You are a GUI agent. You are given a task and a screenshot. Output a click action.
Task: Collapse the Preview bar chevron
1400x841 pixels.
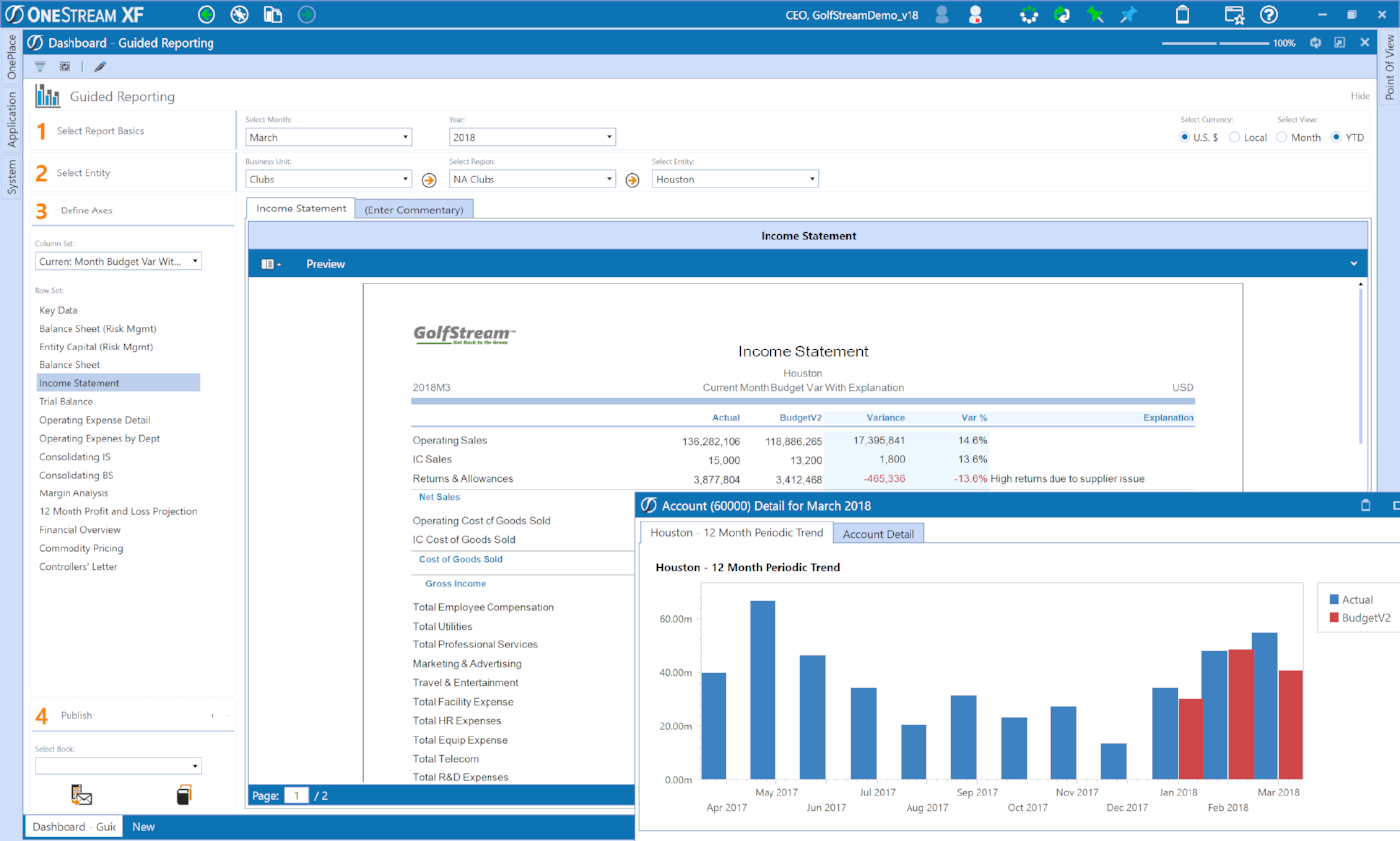point(1353,264)
